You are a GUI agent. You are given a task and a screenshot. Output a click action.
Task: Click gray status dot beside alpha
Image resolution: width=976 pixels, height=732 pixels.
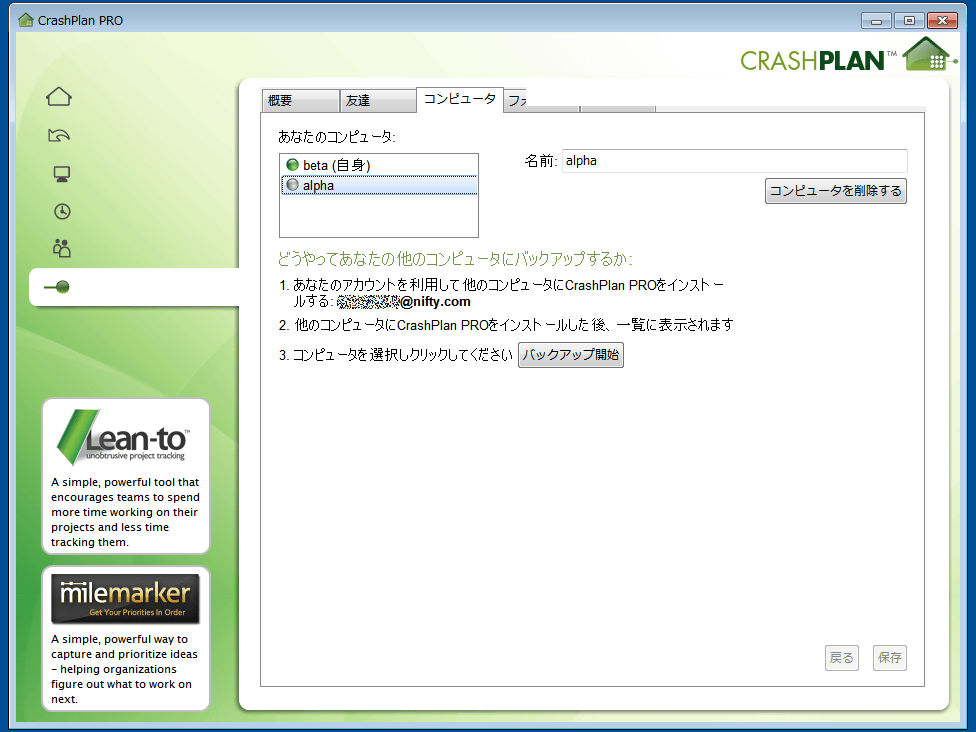coord(292,185)
